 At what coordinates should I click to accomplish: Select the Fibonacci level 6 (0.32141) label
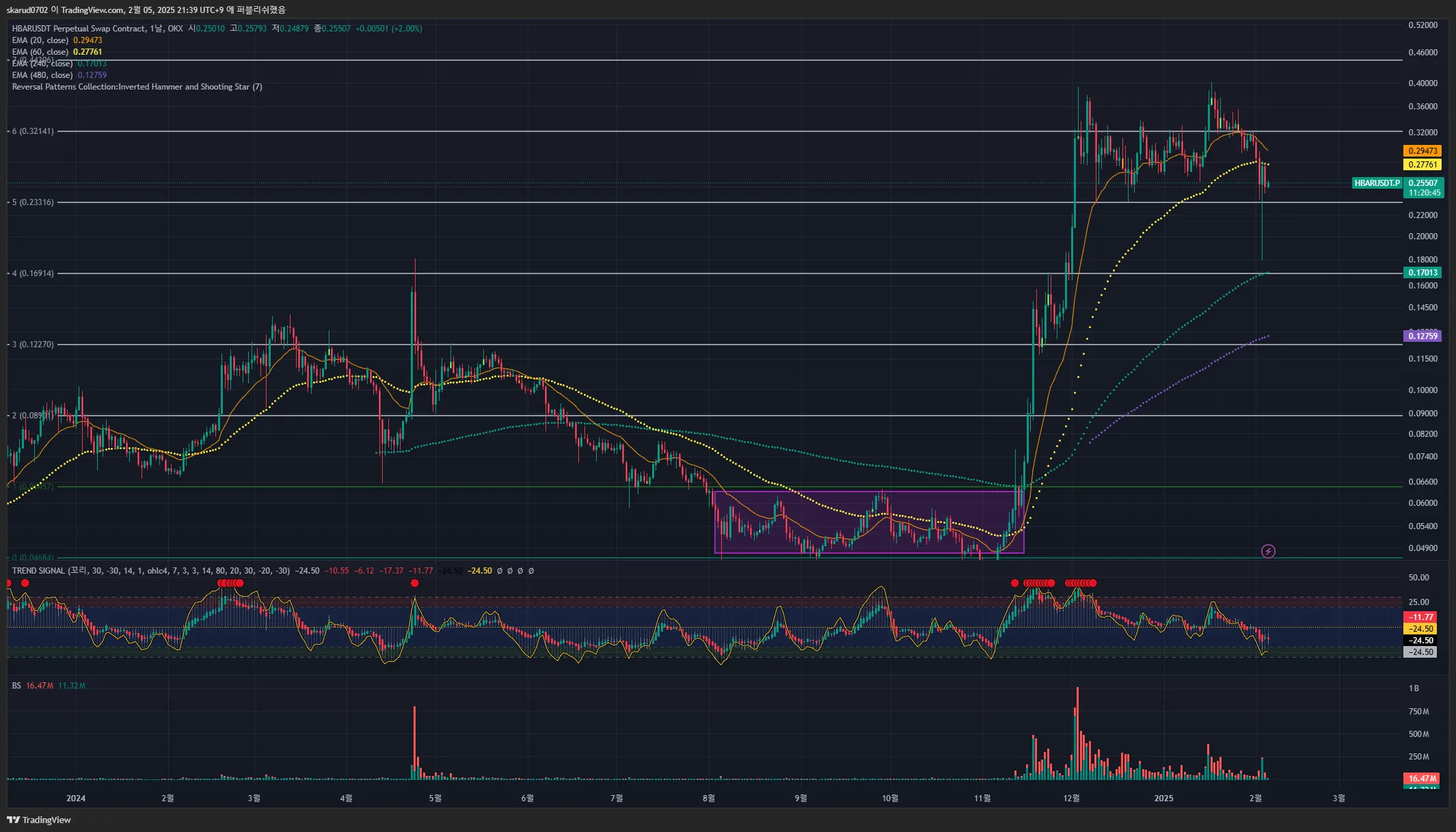point(32,131)
